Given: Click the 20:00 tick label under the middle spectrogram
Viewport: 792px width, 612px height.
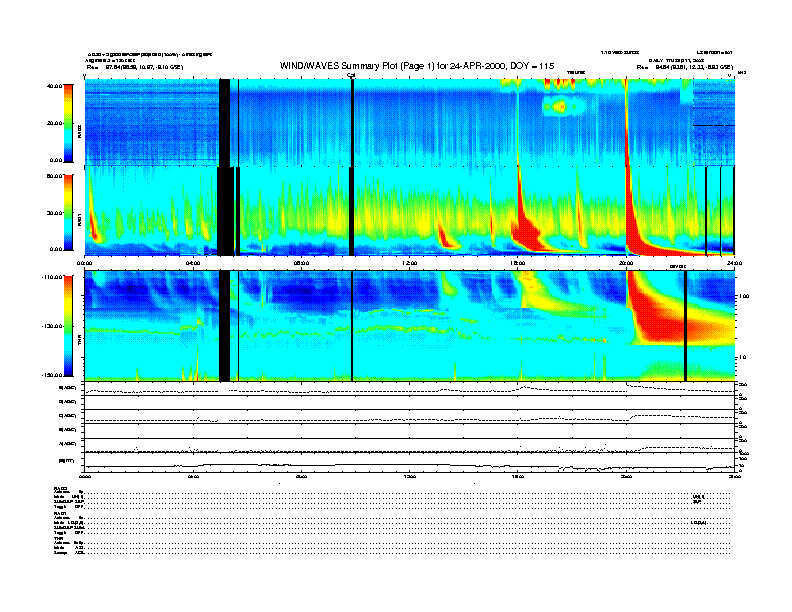Looking at the screenshot, I should (x=626, y=263).
